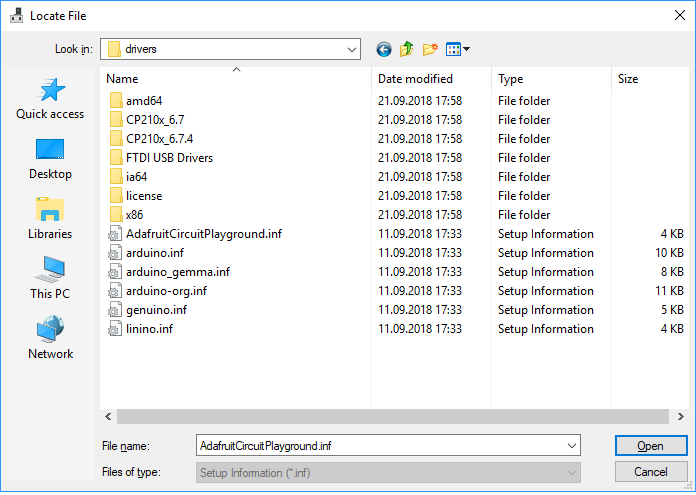
Task: Click the linino.inf file icon
Action: click(x=115, y=329)
